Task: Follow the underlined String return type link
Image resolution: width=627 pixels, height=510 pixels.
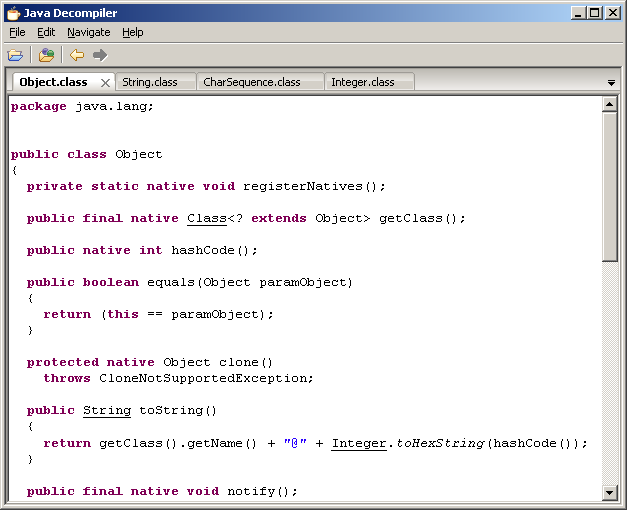Action: click(x=107, y=410)
